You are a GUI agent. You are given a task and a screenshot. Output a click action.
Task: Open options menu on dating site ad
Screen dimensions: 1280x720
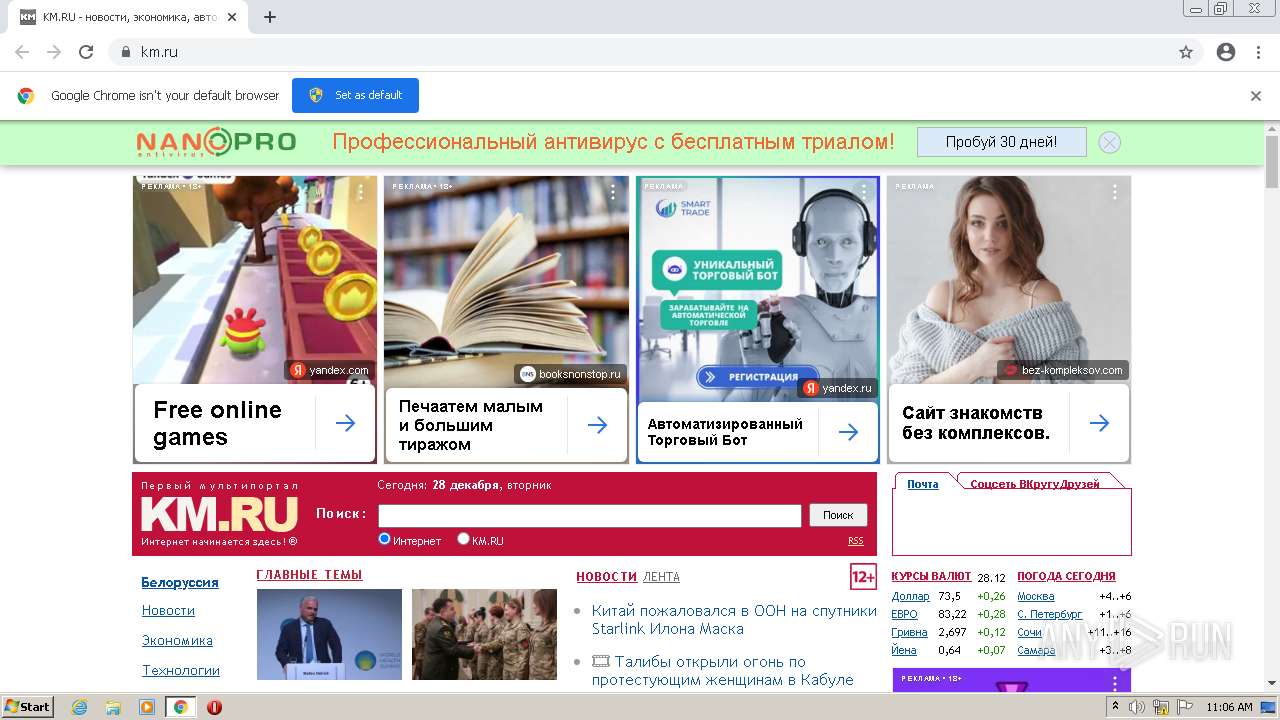(x=1115, y=192)
